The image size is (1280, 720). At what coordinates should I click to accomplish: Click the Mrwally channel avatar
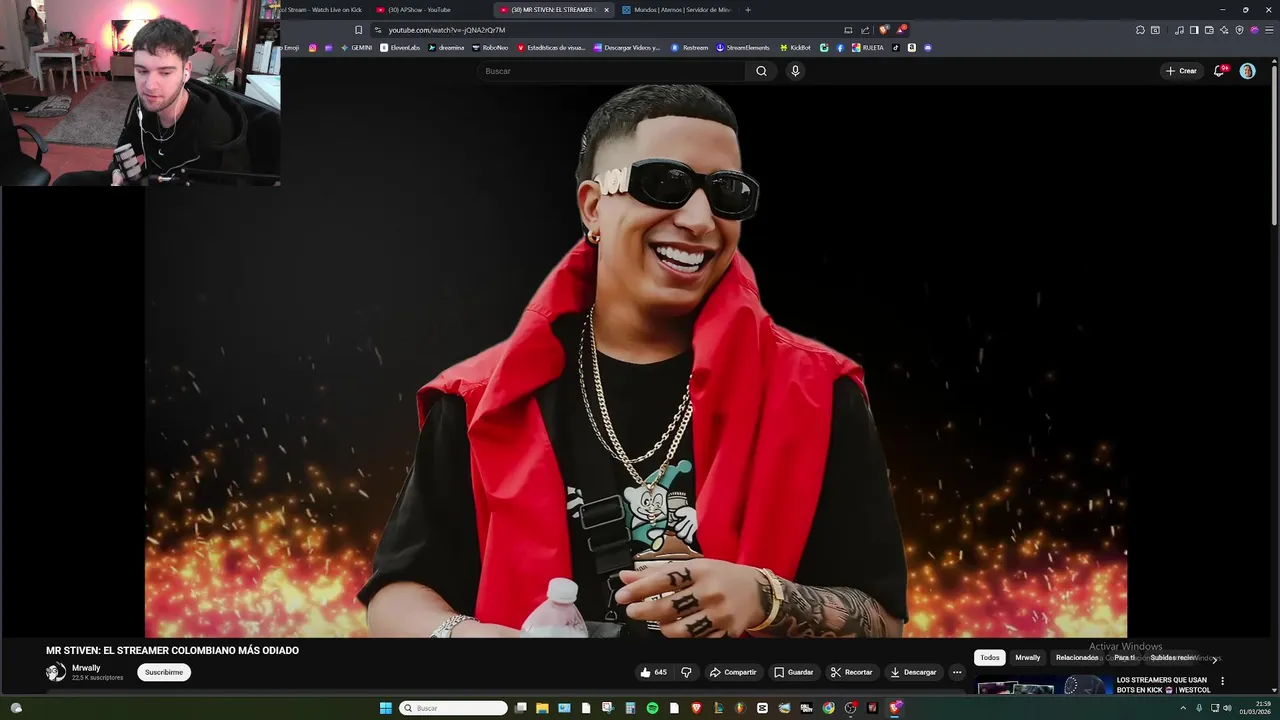(56, 672)
